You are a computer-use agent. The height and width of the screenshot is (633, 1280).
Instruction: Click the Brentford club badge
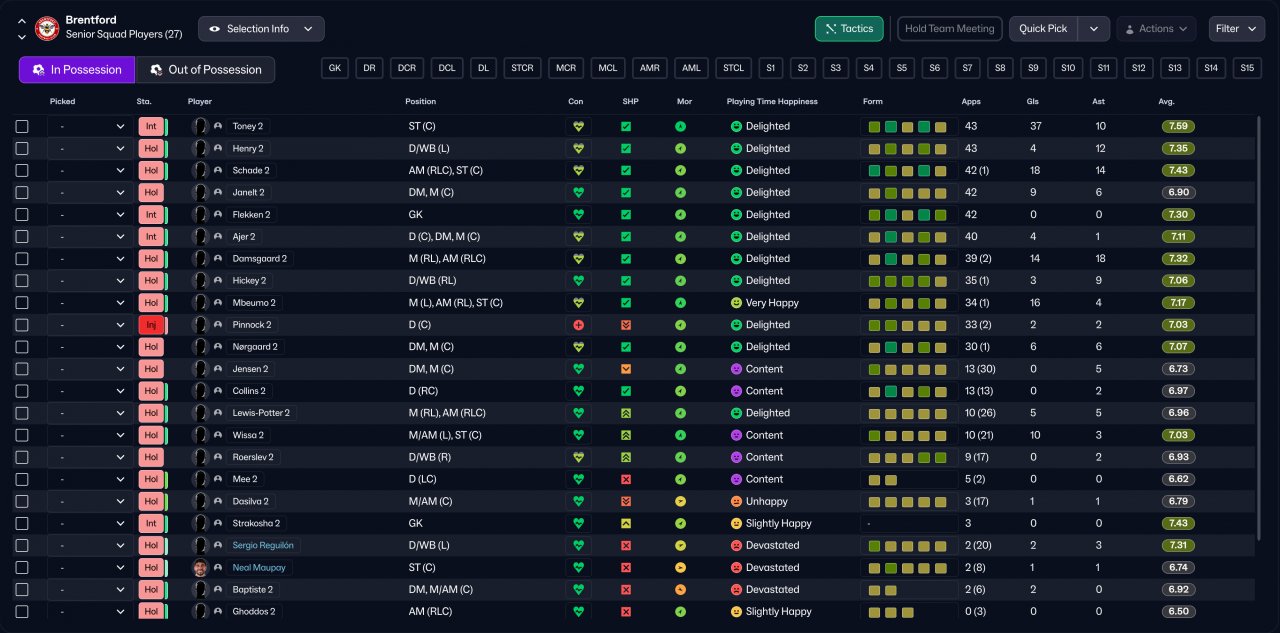coord(47,28)
